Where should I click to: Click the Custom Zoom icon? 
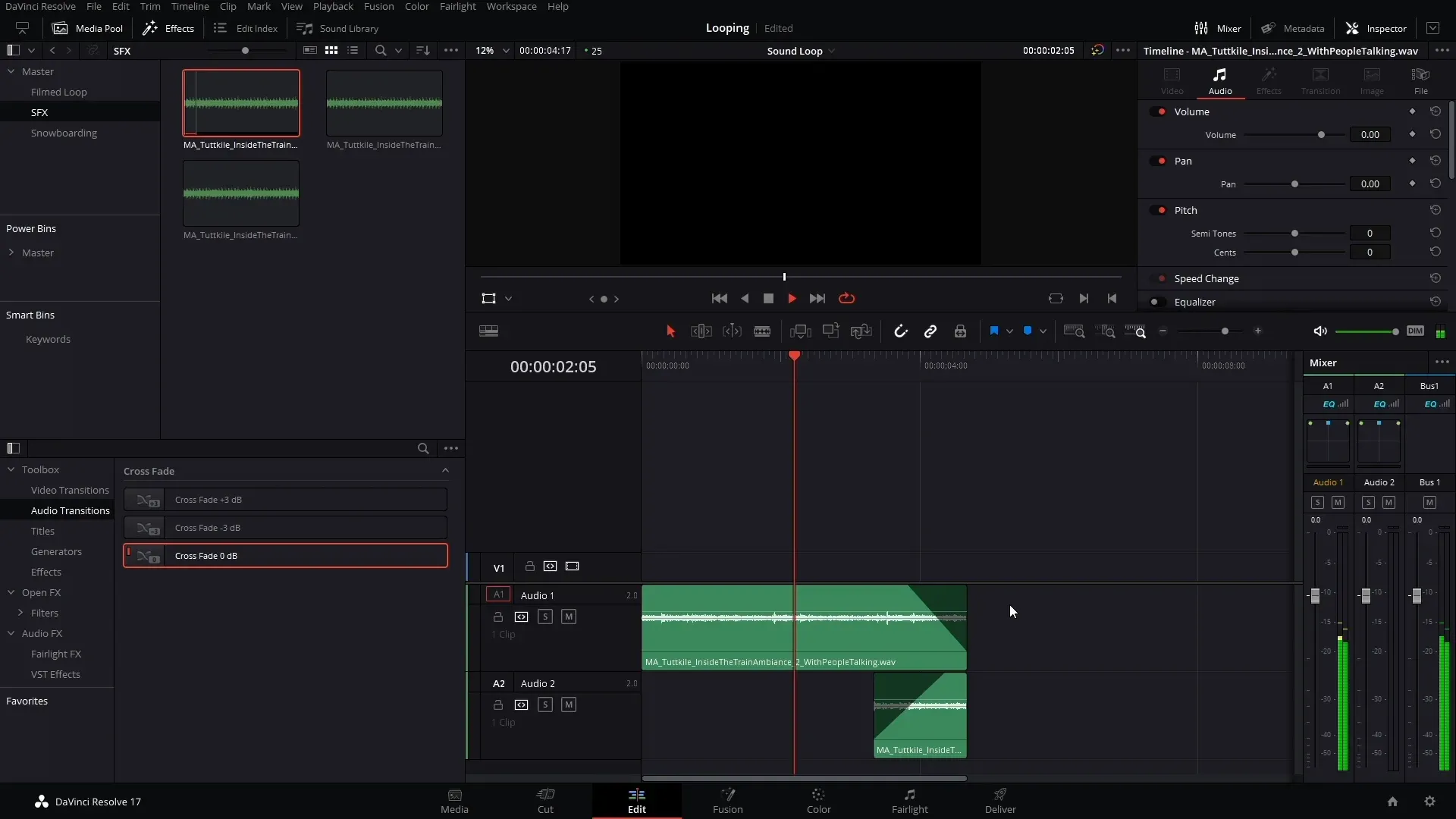click(x=1135, y=331)
